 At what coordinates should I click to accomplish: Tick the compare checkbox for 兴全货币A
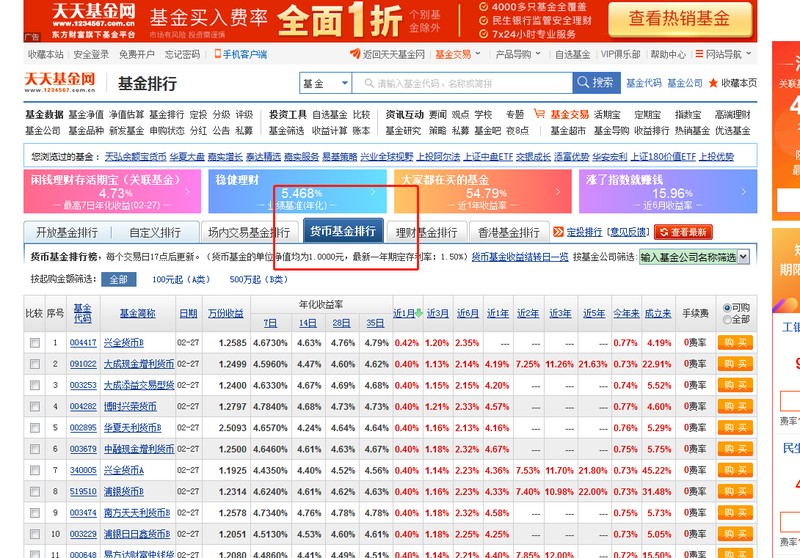(35, 470)
